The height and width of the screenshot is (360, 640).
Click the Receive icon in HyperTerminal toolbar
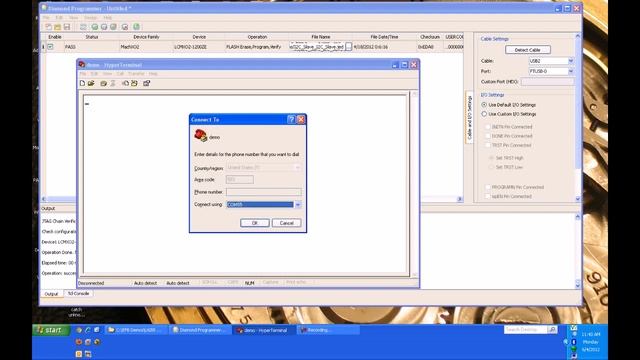(134, 83)
